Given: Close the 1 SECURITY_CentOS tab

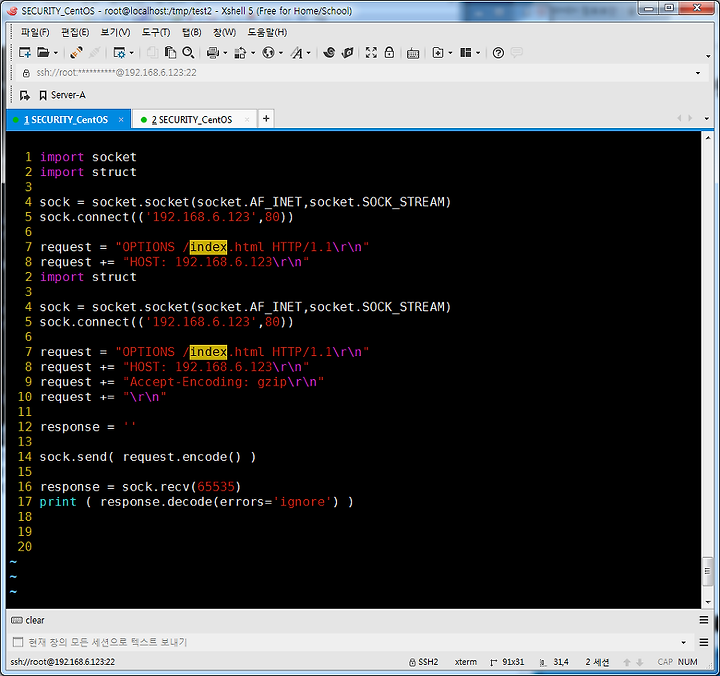Looking at the screenshot, I should point(121,119).
